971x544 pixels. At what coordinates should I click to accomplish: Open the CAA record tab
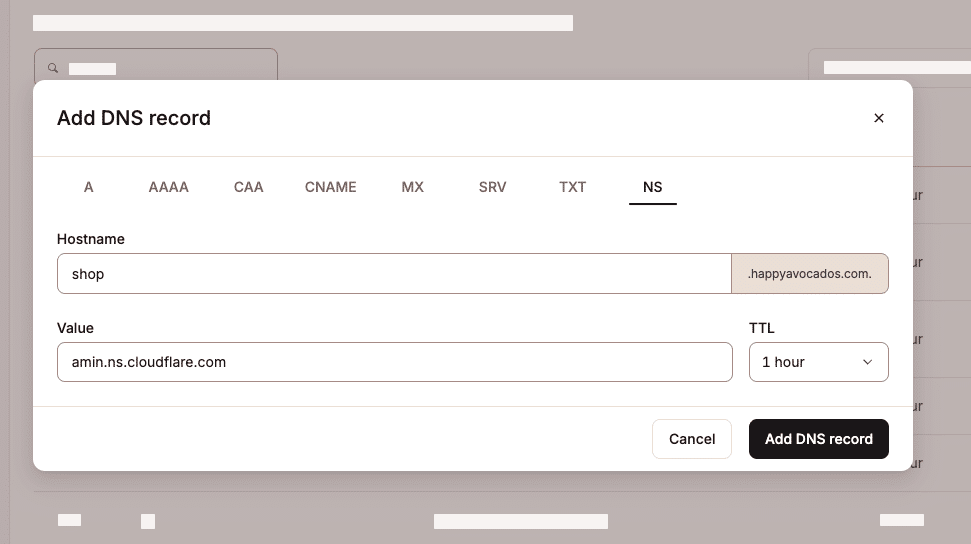coord(249,187)
